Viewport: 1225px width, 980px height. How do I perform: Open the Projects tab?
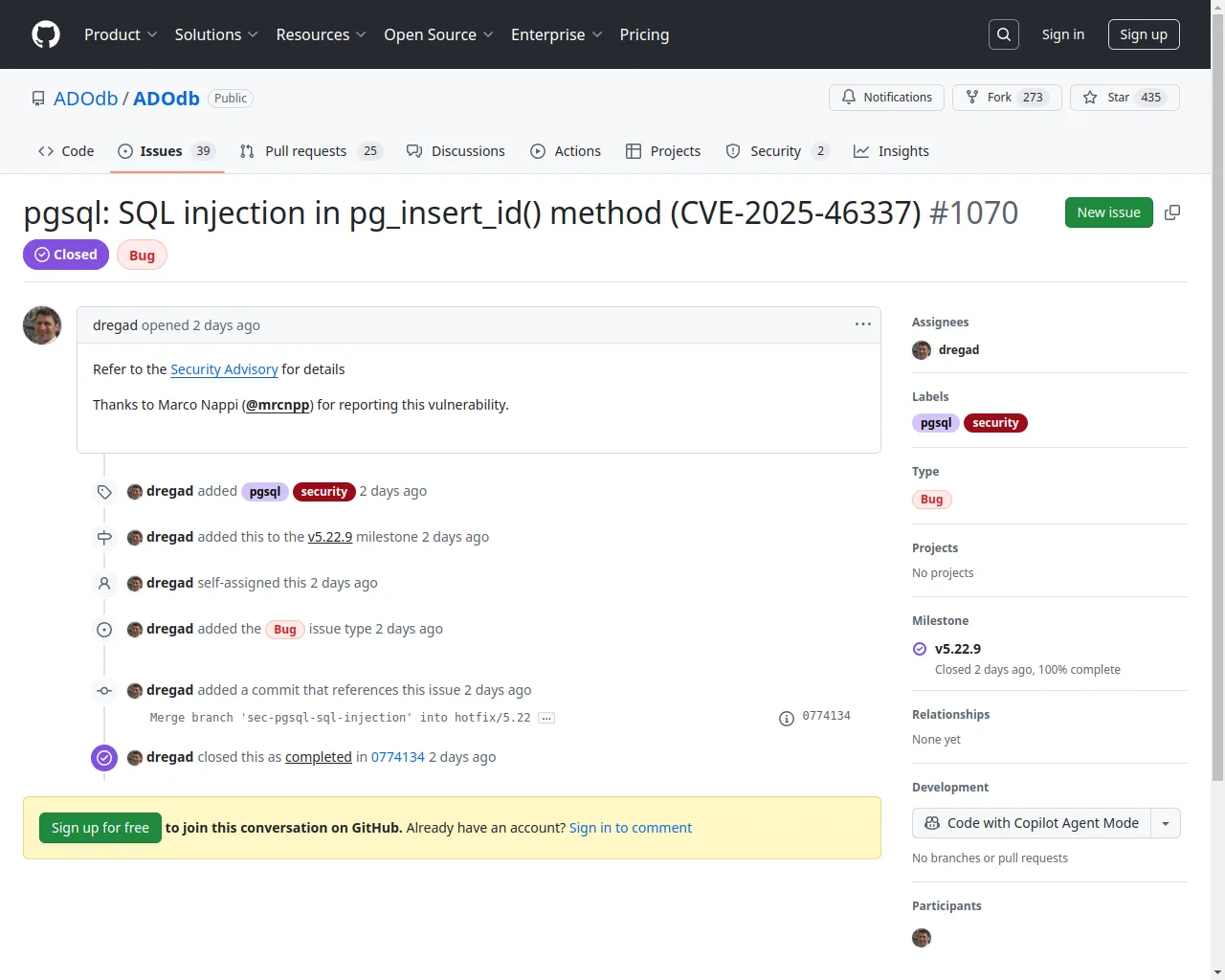(663, 151)
